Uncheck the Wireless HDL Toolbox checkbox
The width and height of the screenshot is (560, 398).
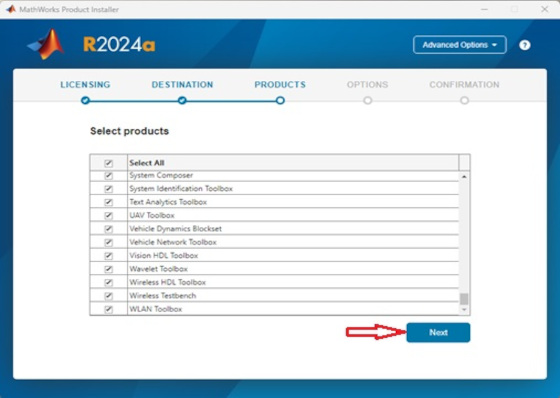(108, 283)
